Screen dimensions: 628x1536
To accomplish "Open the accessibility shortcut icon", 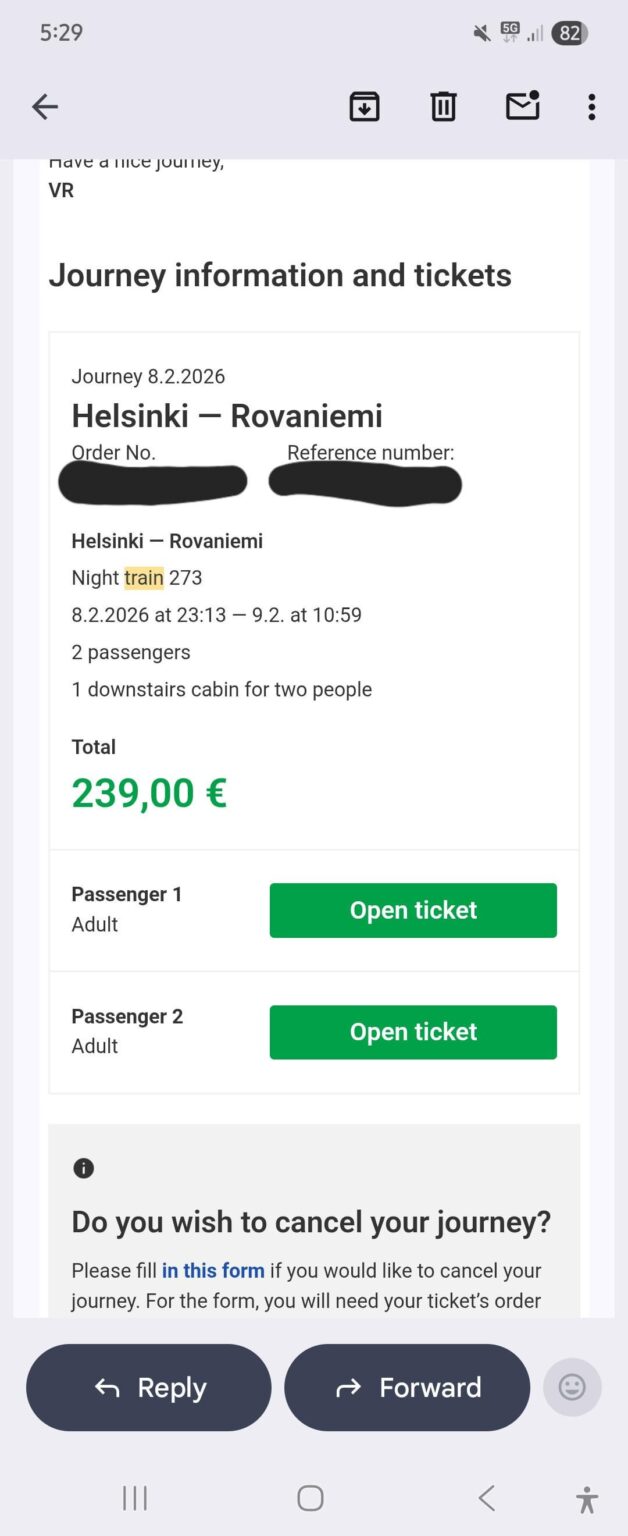I will click(585, 1497).
